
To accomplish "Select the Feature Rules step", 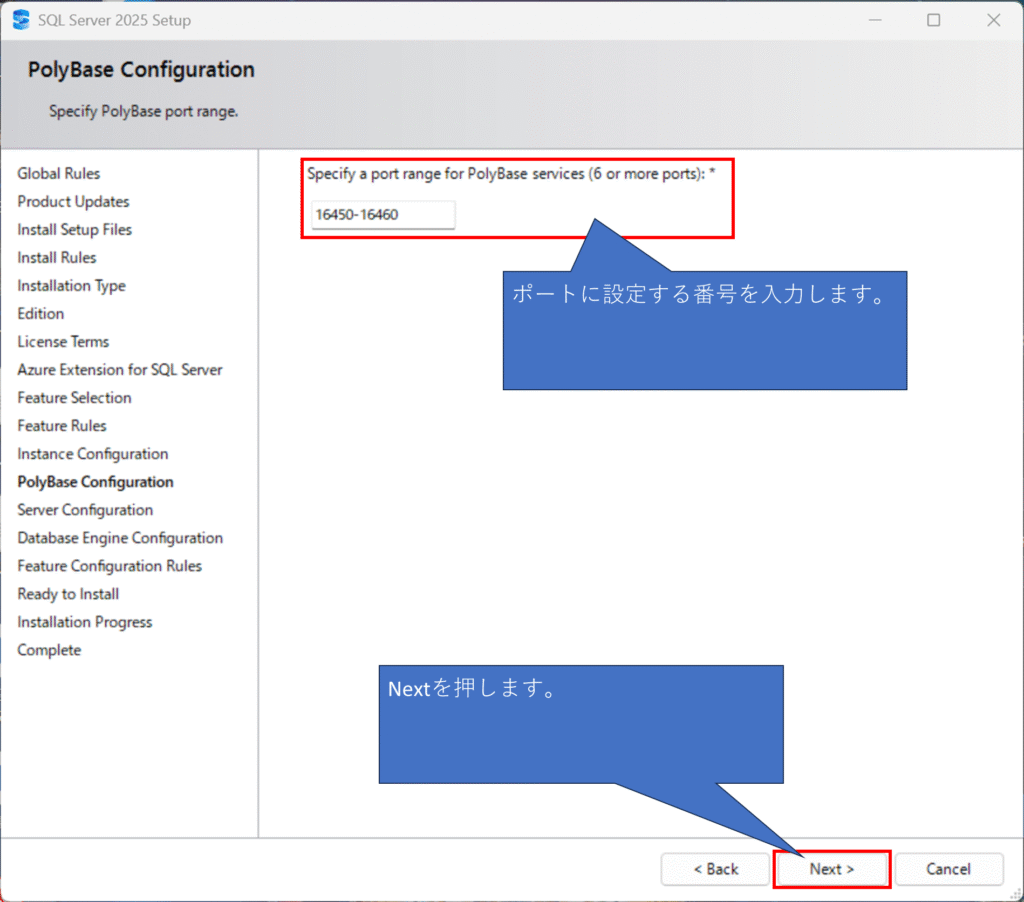I will click(x=62, y=427).
